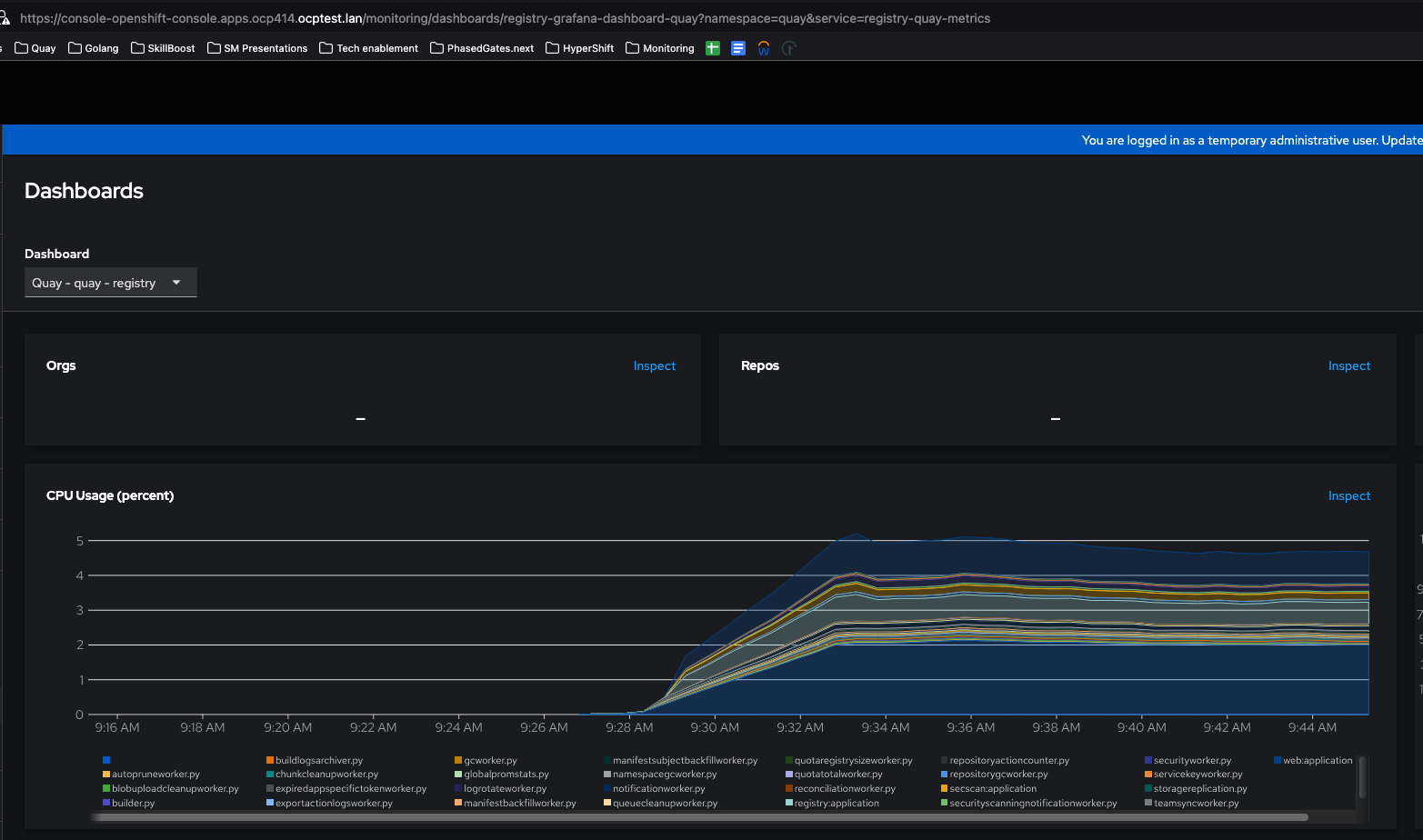This screenshot has height=840, width=1423.
Task: Toggle registry:application series in chart legend
Action: click(837, 803)
